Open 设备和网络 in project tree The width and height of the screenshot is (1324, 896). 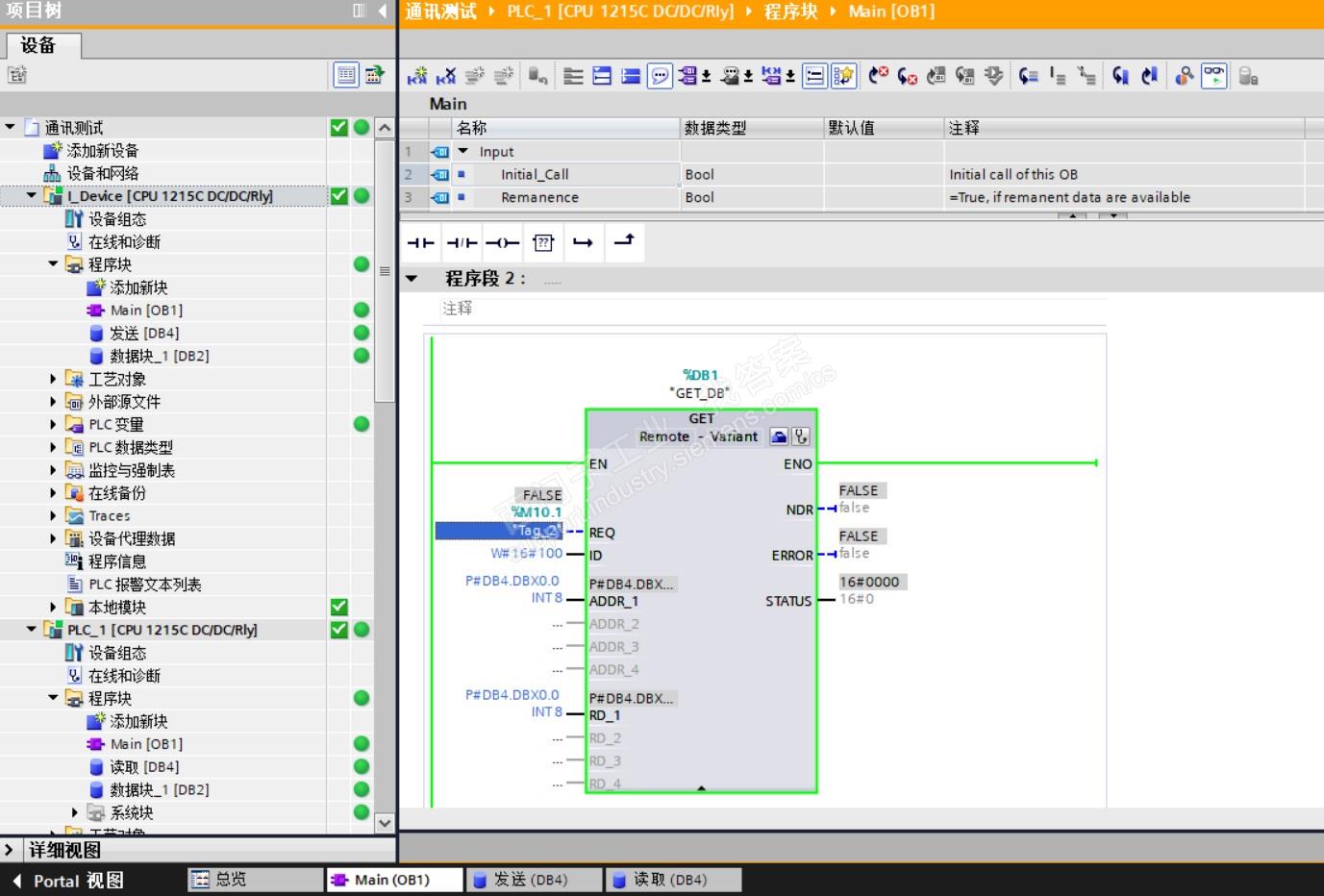(102, 173)
